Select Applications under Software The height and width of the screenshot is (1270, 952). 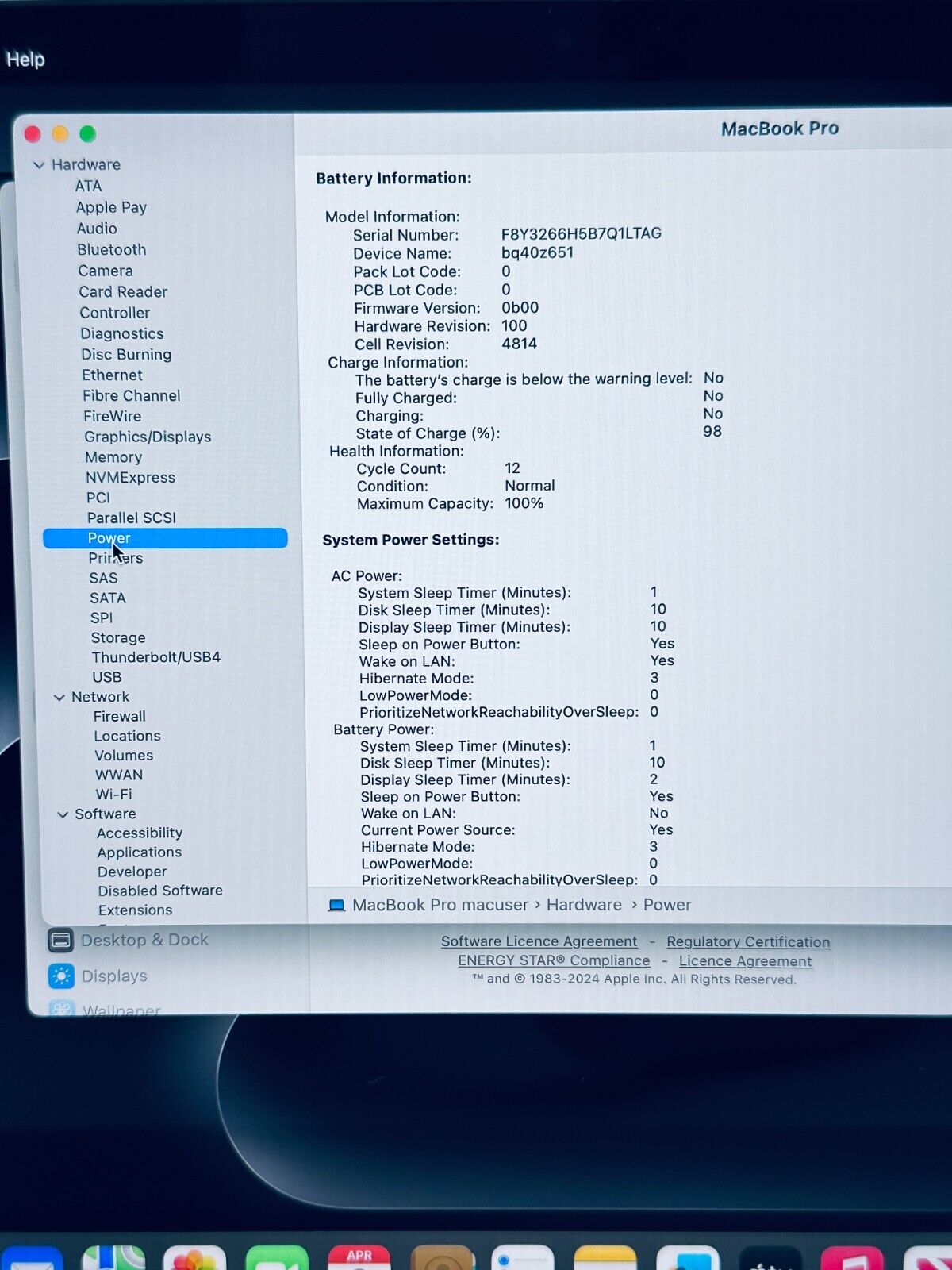(139, 852)
